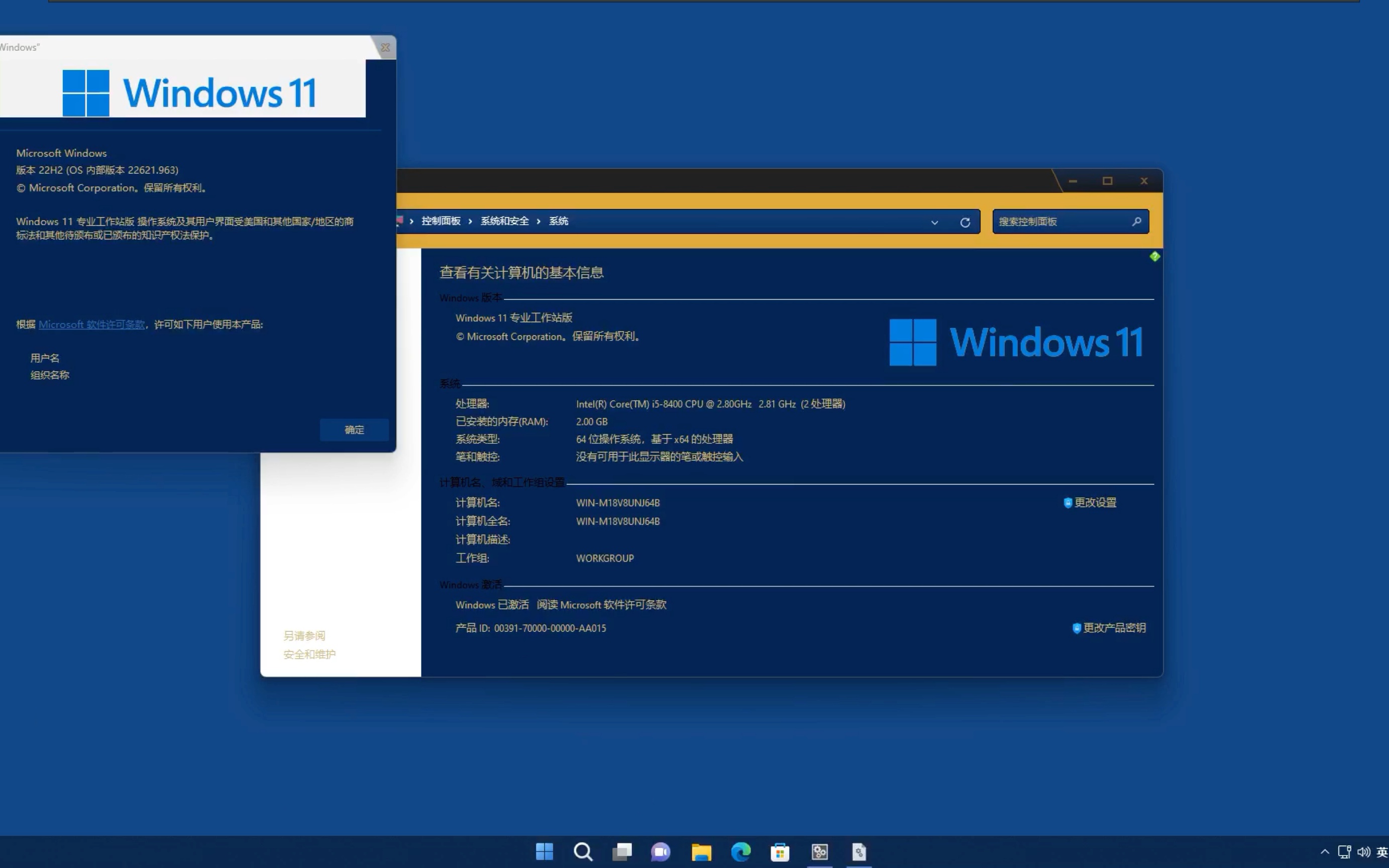
Task: Launch the Chat app from taskbar
Action: pyautogui.click(x=661, y=851)
